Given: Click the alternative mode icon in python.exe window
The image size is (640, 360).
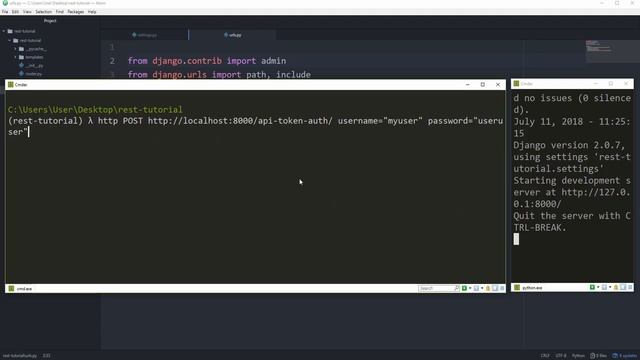Looking at the screenshot, I should [623, 288].
